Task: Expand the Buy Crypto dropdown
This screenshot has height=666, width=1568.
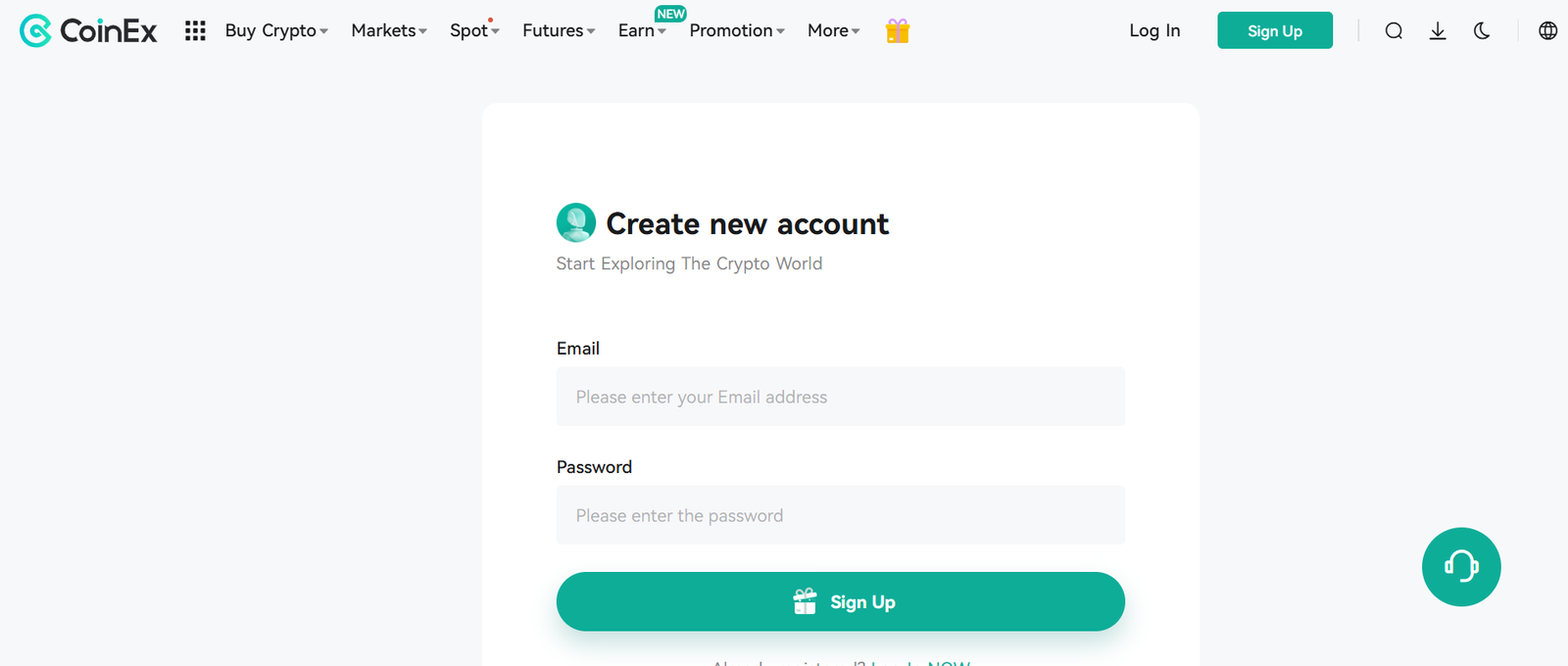Action: click(x=276, y=31)
